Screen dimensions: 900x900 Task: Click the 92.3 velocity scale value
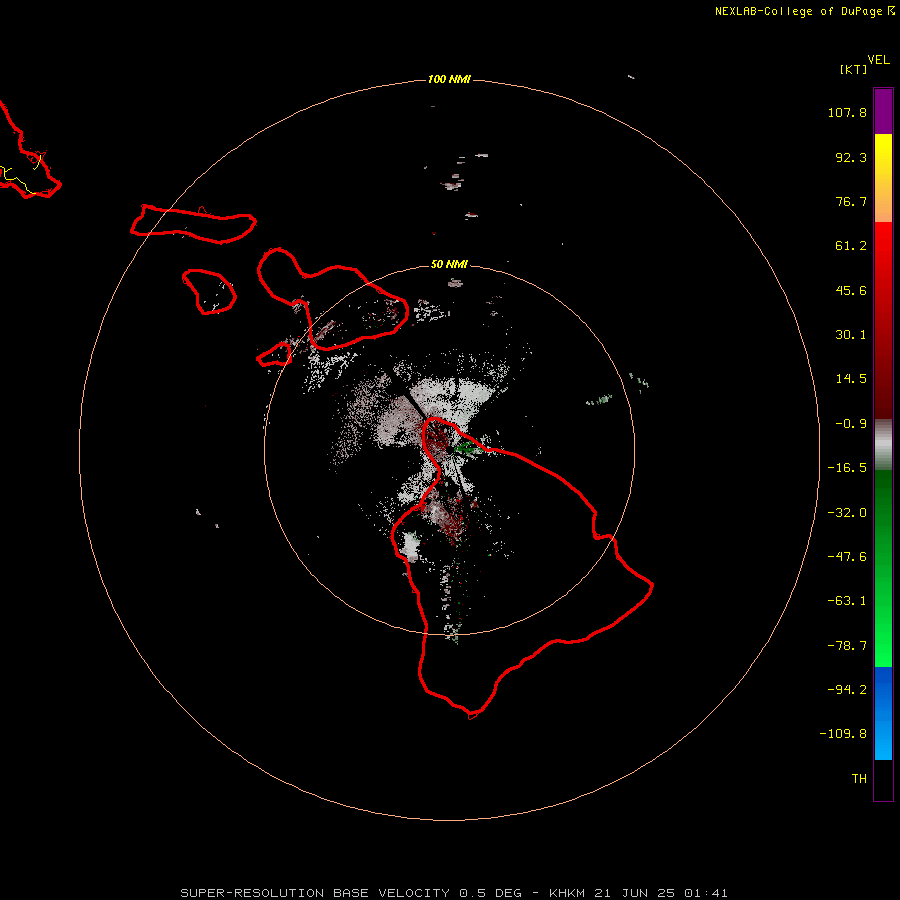[851, 157]
